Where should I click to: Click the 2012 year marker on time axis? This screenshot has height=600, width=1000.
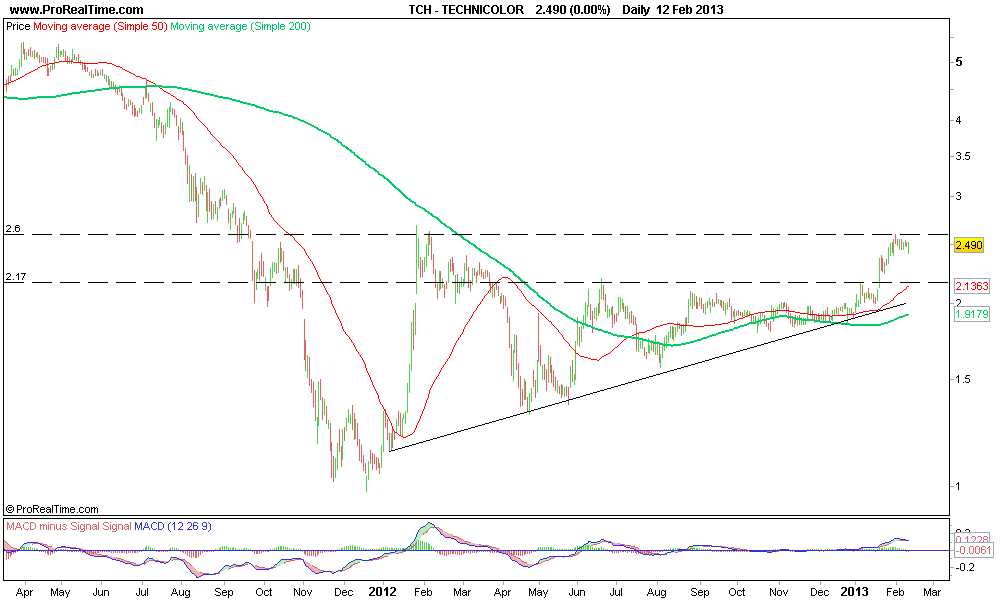tap(383, 592)
